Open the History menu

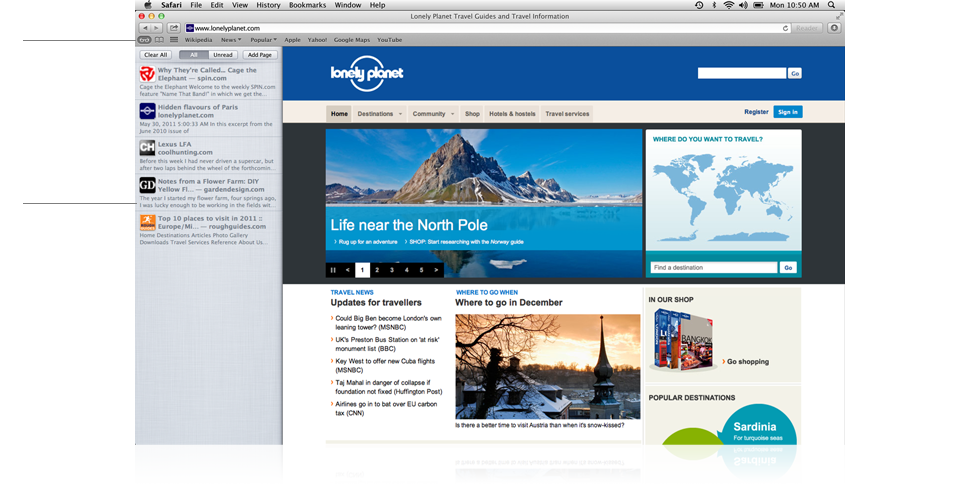pos(268,5)
